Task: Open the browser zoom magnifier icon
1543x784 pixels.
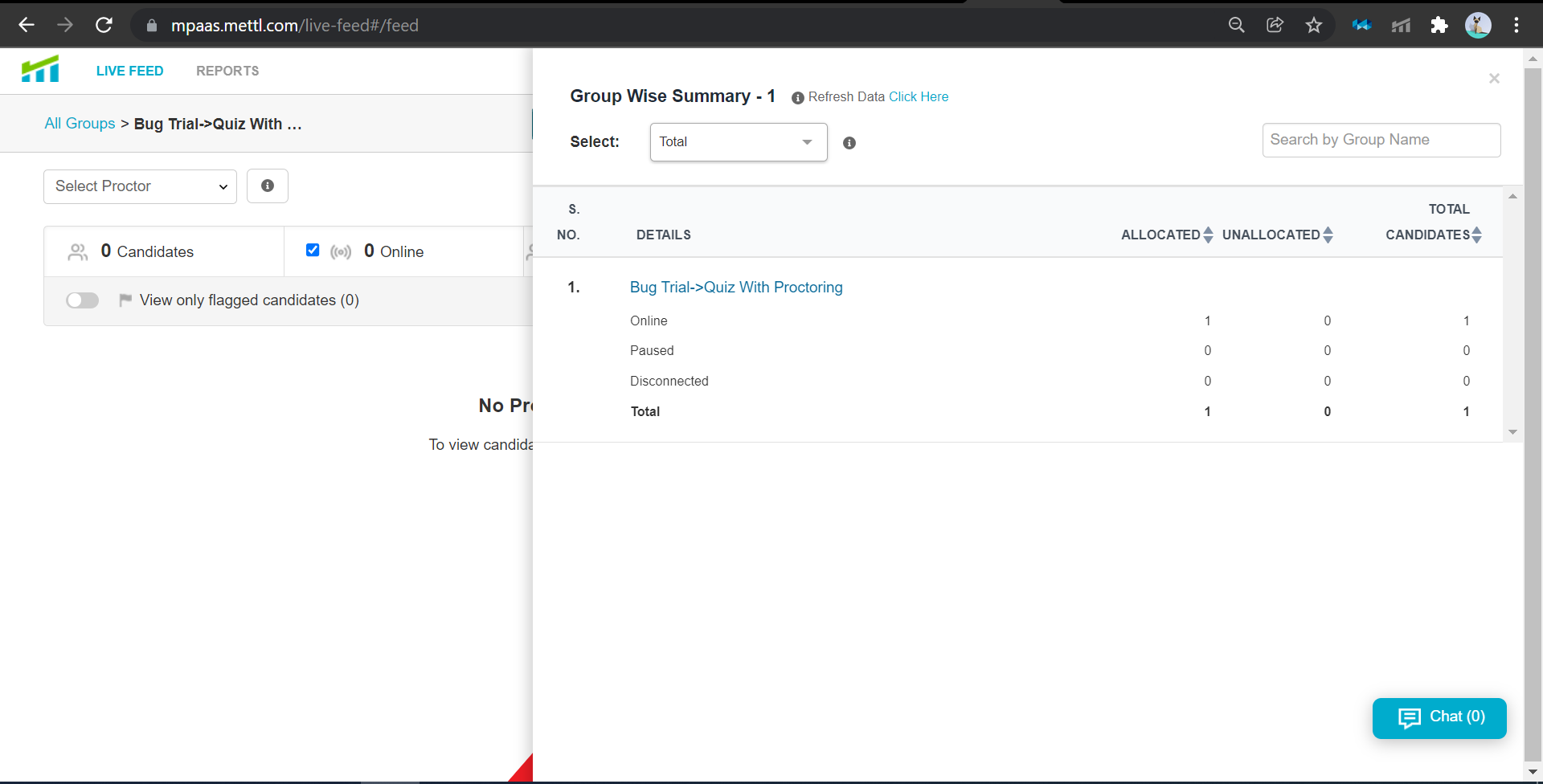Action: [x=1237, y=25]
